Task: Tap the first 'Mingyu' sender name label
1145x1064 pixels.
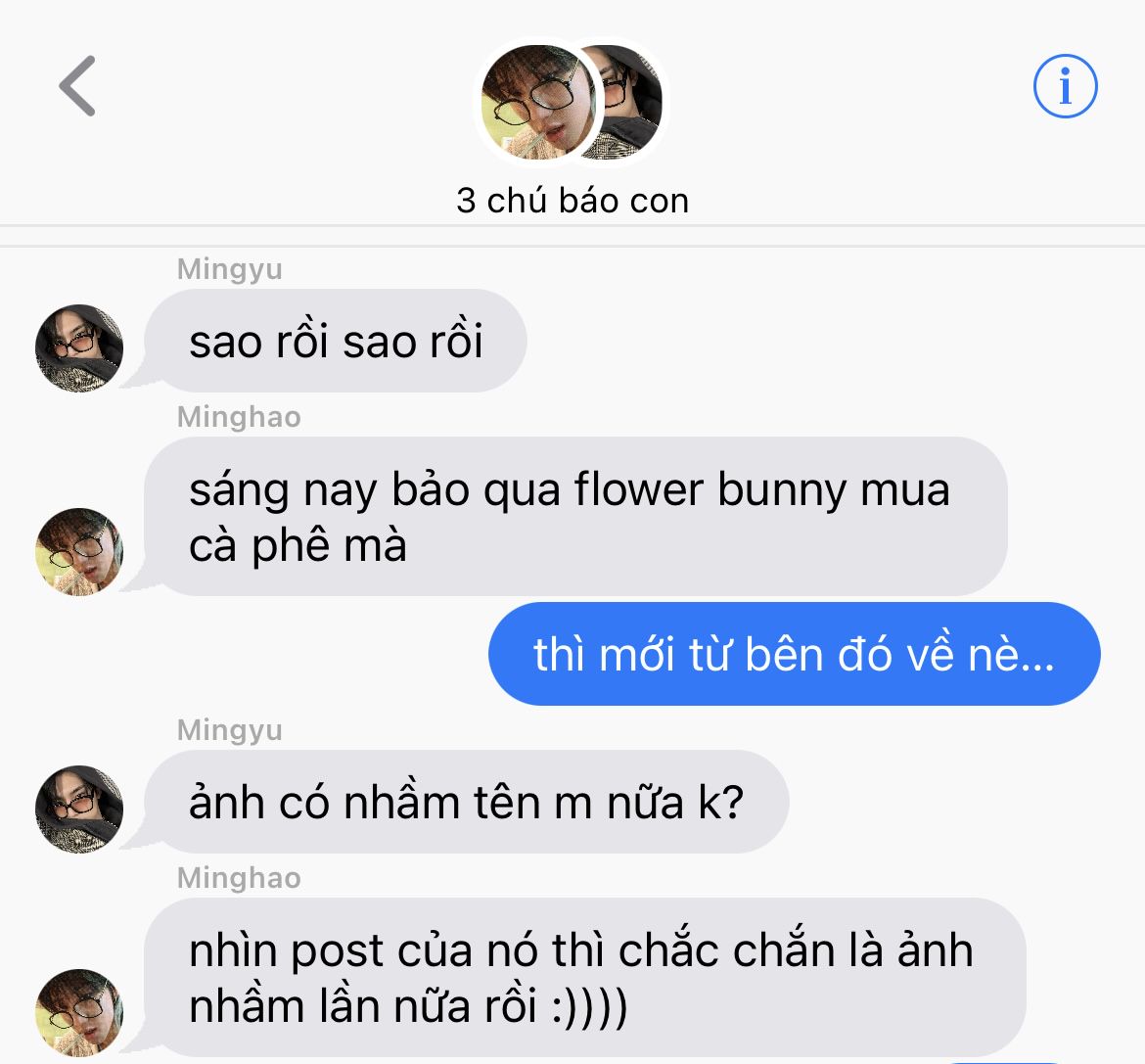Action: 229,269
